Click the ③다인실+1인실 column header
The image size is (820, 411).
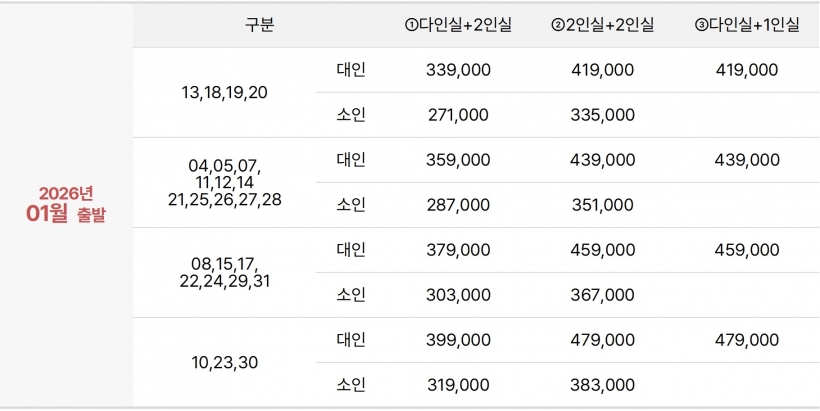pyautogui.click(x=747, y=26)
